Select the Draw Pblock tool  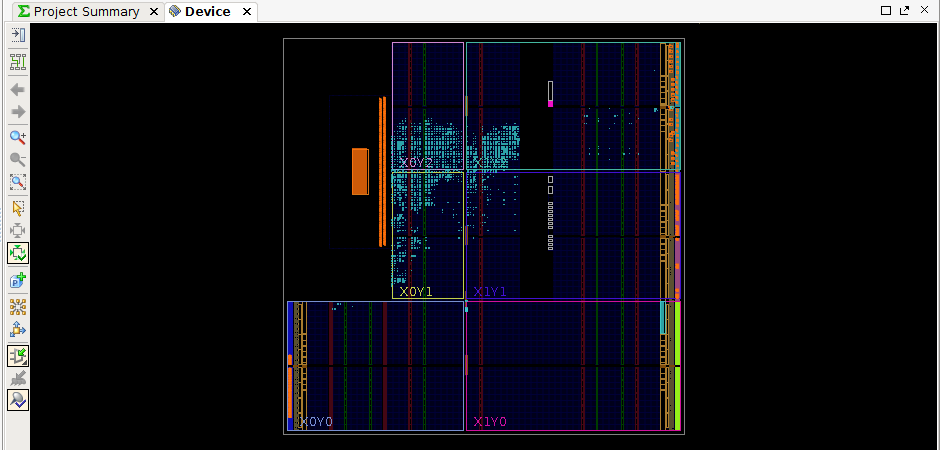(17, 281)
